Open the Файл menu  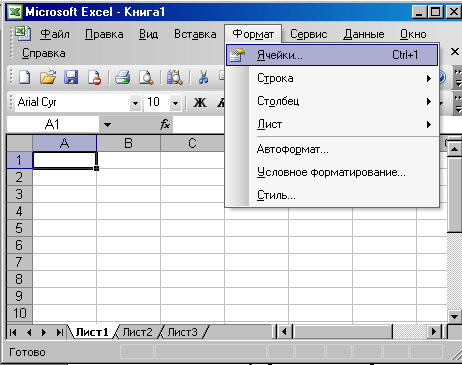click(x=55, y=34)
